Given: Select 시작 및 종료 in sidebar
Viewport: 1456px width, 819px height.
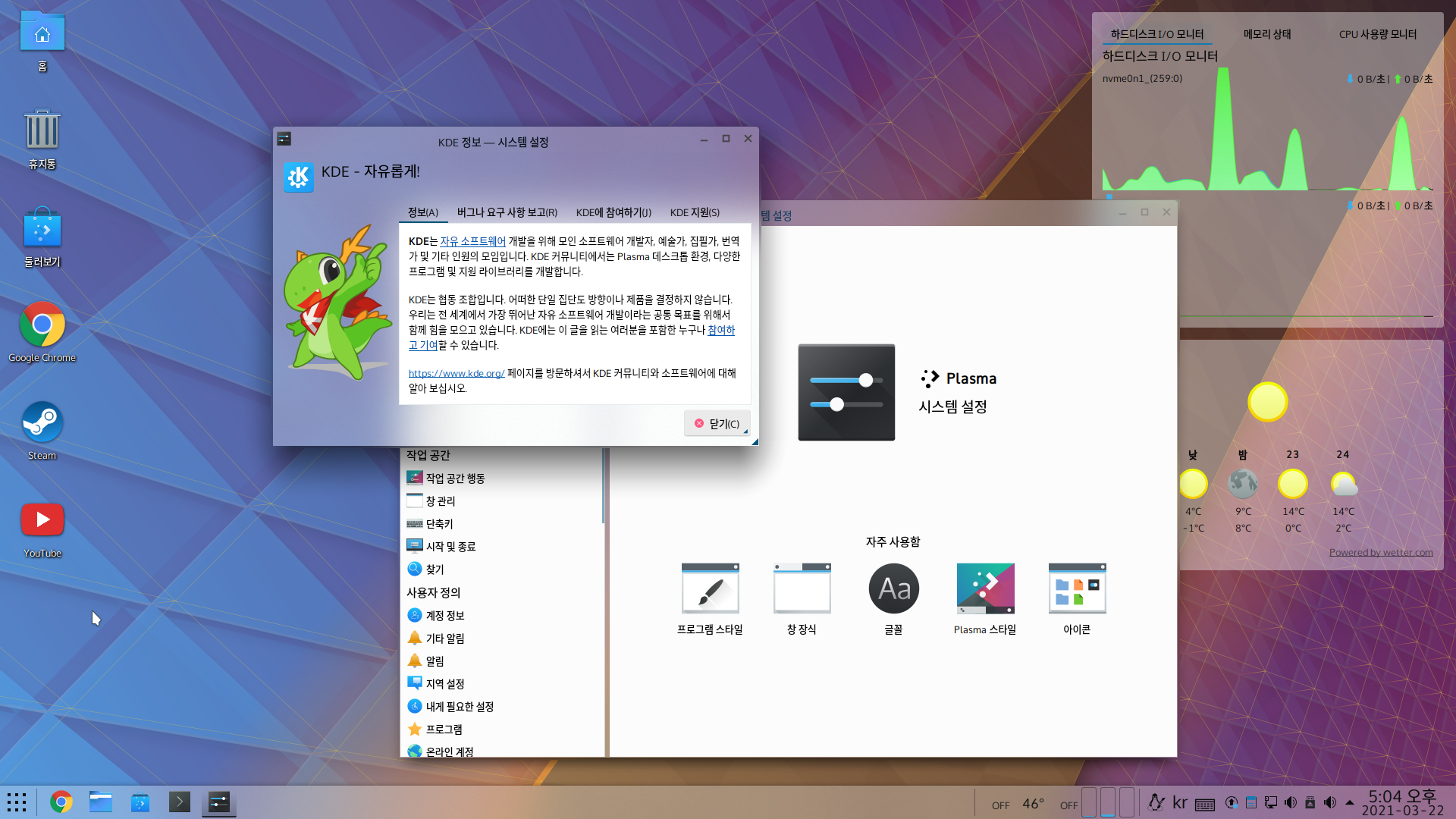Looking at the screenshot, I should [x=450, y=547].
